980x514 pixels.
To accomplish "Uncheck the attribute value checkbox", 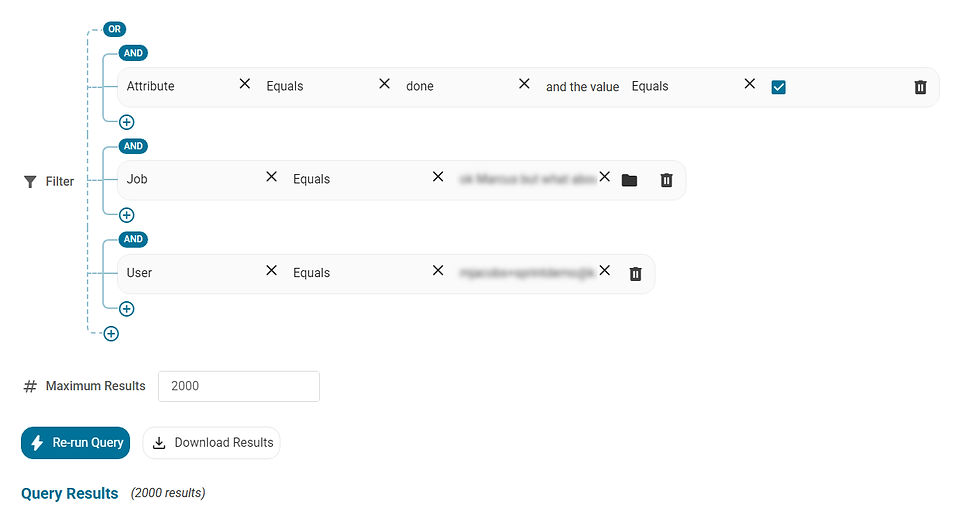I will click(x=778, y=87).
